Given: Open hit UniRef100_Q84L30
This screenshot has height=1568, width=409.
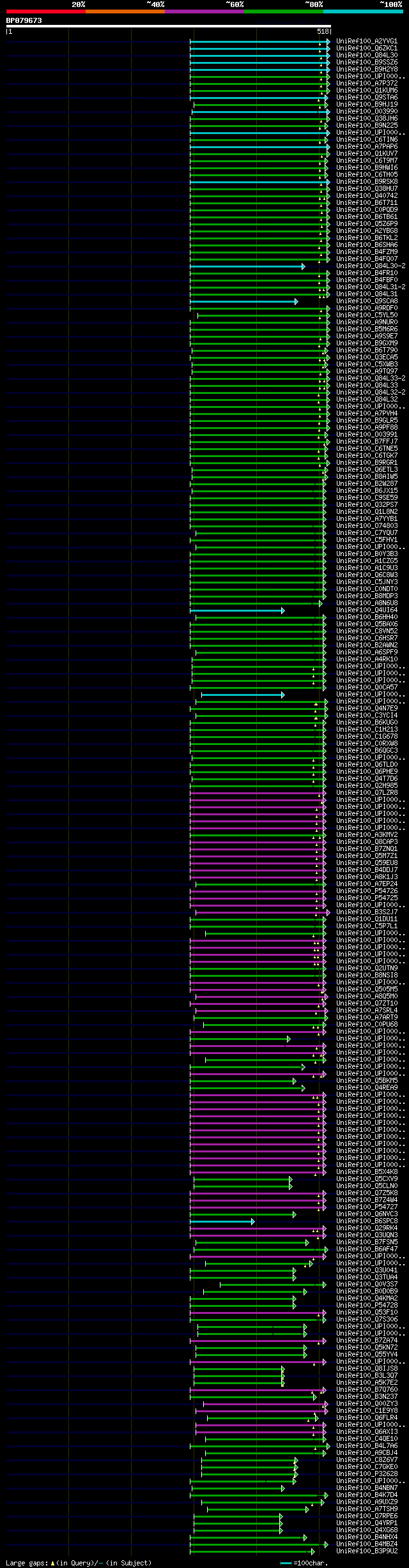Looking at the screenshot, I should click(367, 56).
